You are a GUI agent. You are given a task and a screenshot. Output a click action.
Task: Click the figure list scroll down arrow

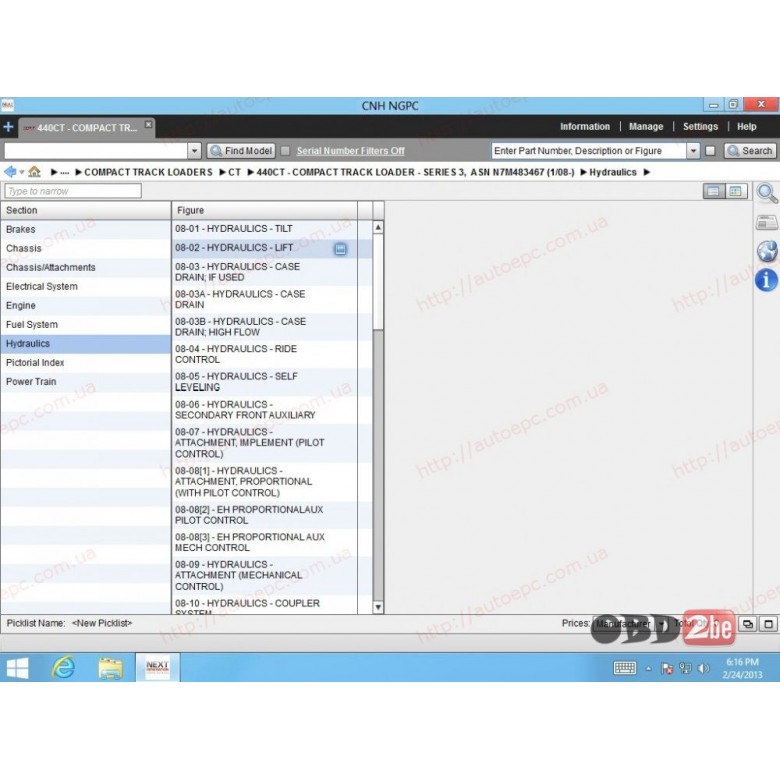[x=378, y=607]
